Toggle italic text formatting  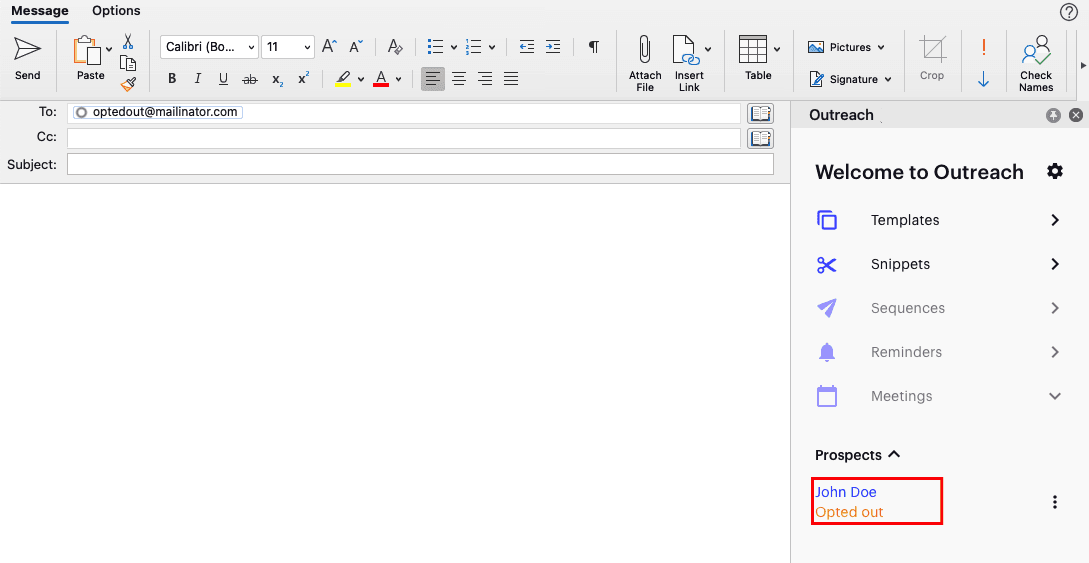(x=197, y=79)
